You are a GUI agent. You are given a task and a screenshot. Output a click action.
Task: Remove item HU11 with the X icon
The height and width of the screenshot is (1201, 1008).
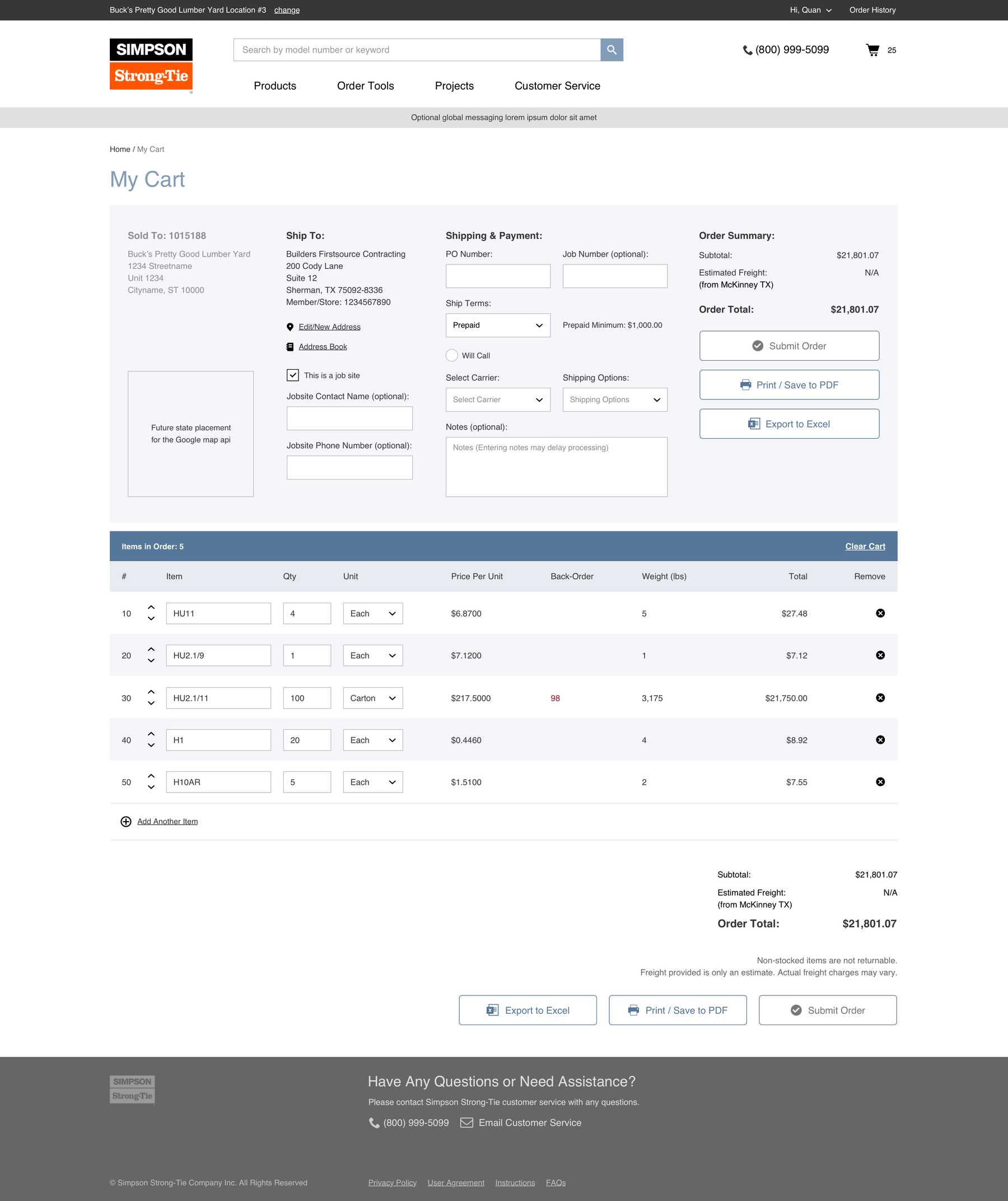880,613
